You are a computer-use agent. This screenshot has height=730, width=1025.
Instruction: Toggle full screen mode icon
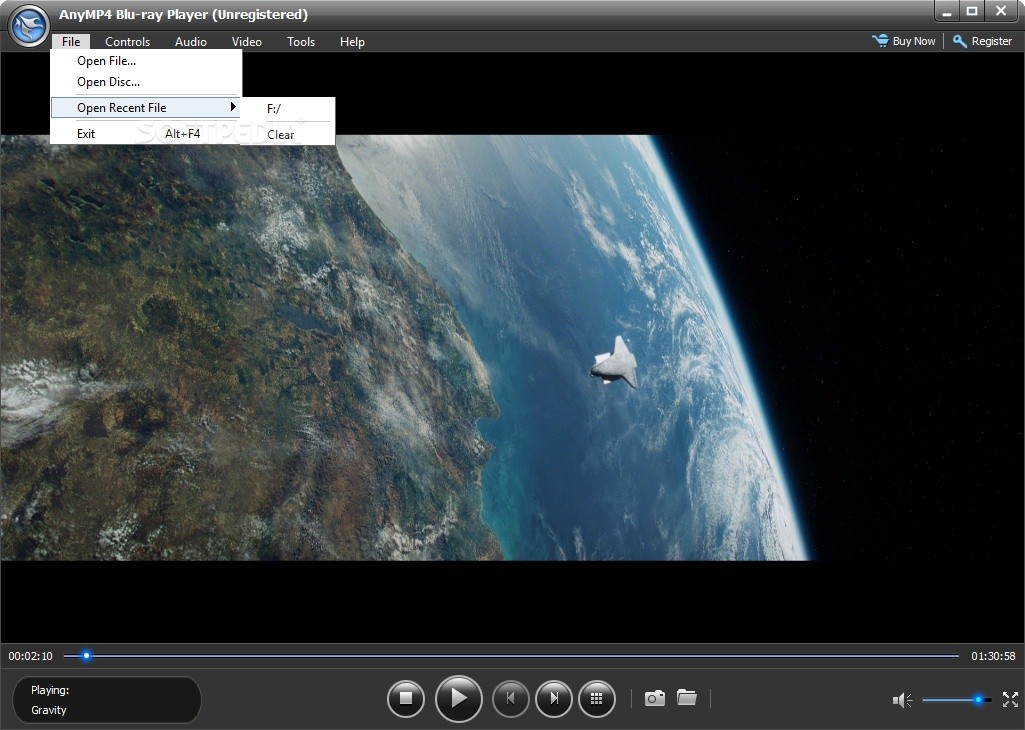click(1010, 700)
